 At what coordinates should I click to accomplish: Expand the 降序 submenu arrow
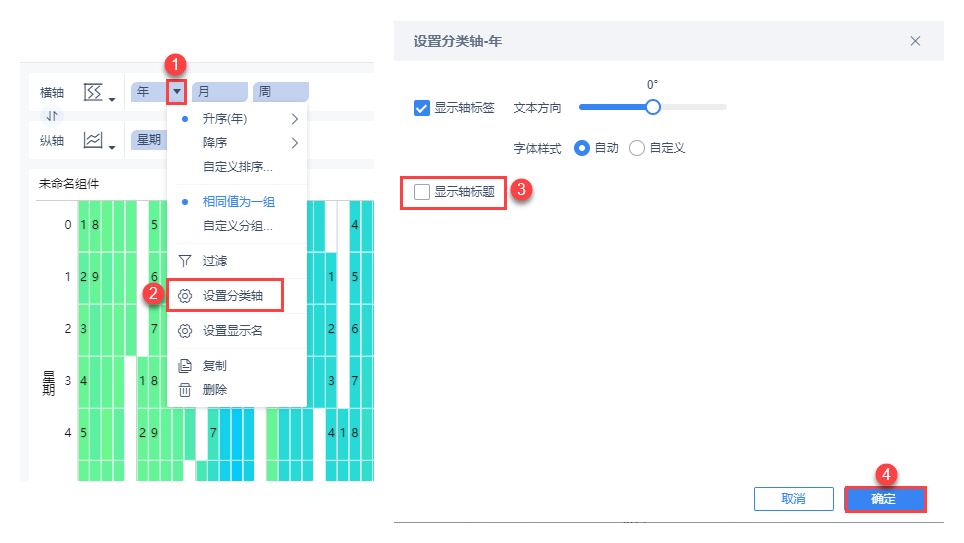click(295, 143)
